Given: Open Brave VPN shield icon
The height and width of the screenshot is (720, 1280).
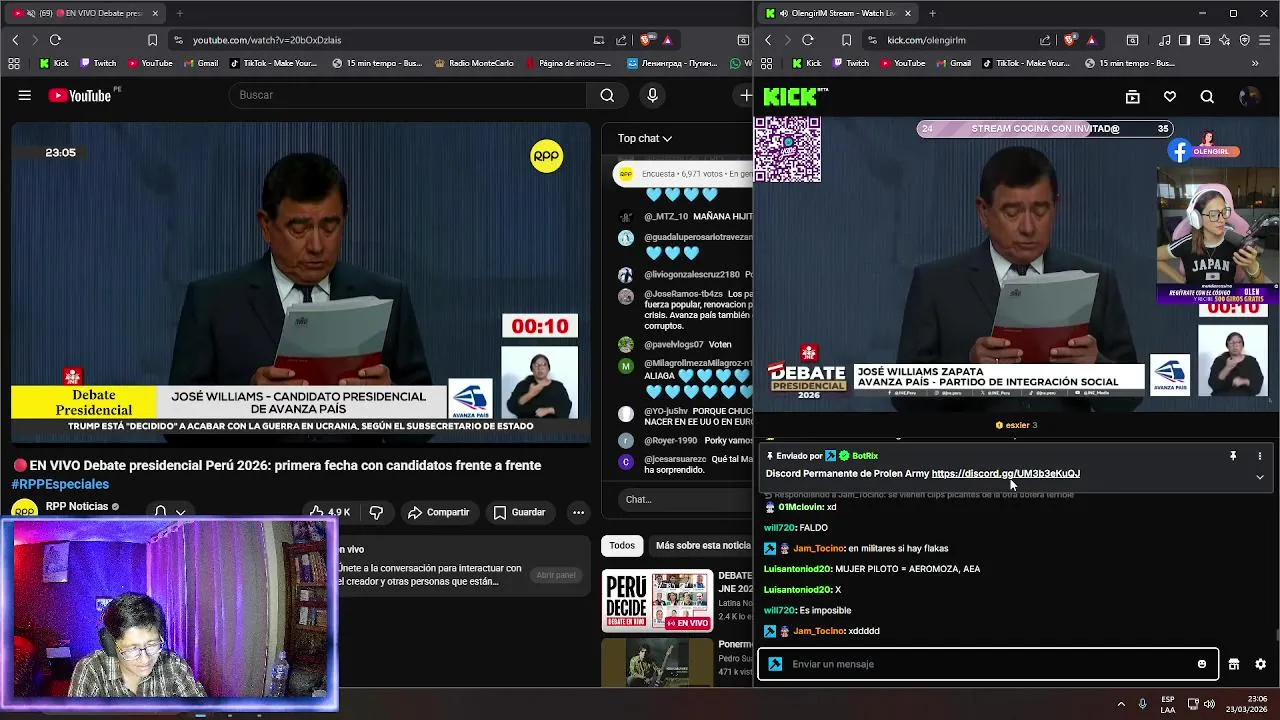Looking at the screenshot, I should 1245,40.
